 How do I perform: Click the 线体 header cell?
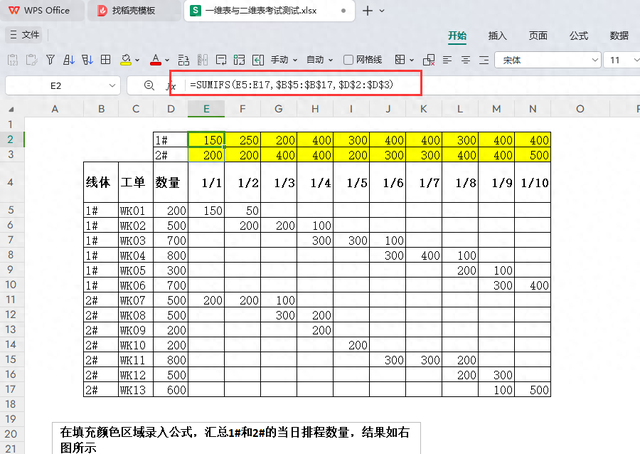point(101,182)
